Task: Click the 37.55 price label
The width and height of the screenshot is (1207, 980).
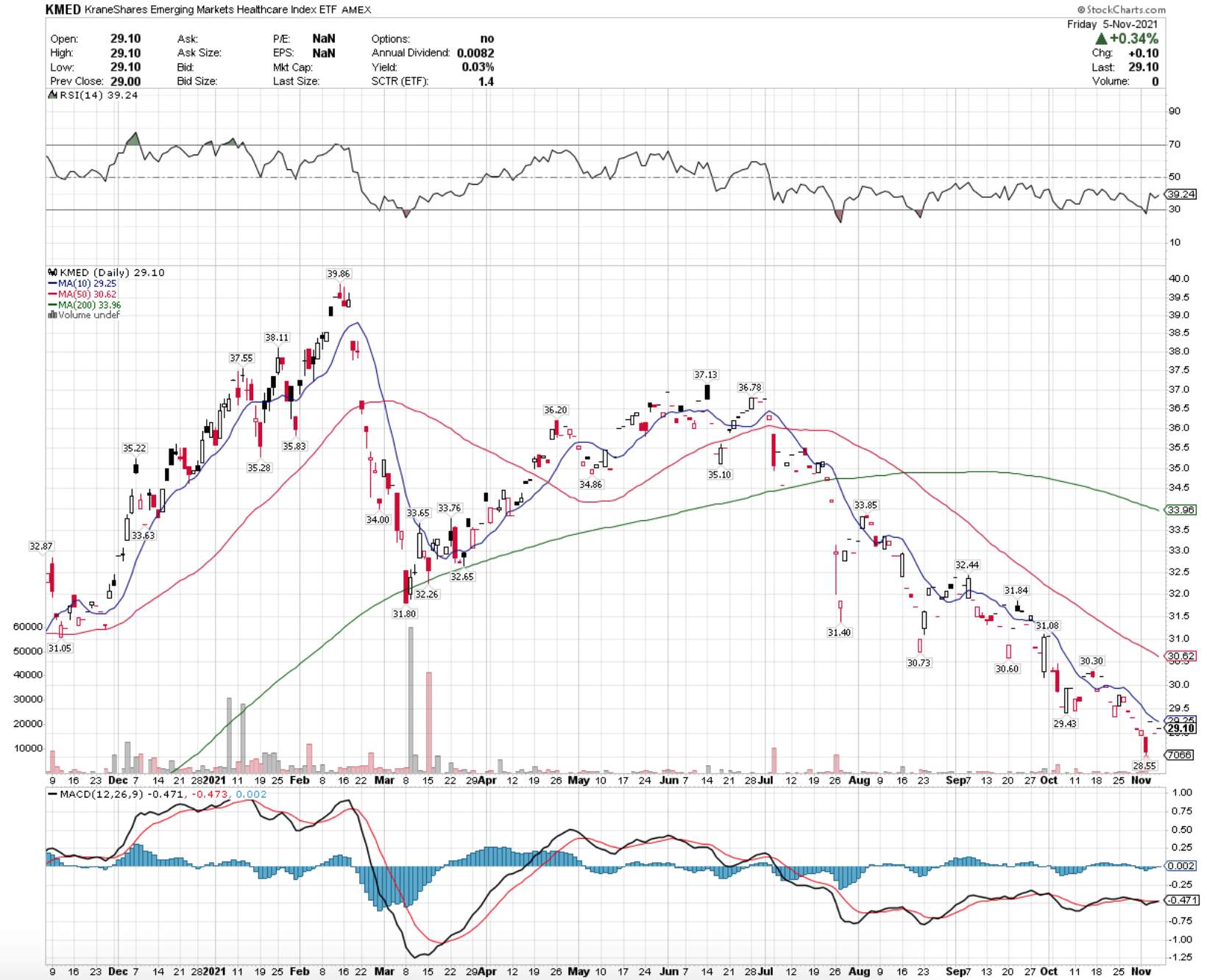Action: (241, 358)
